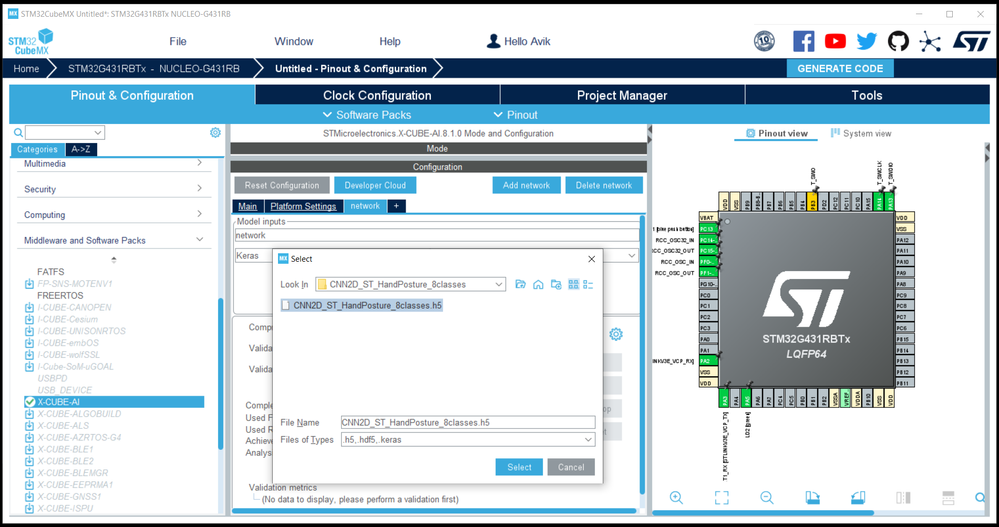The height and width of the screenshot is (527, 999).
Task: Switch to Pinout view
Action: pos(776,133)
